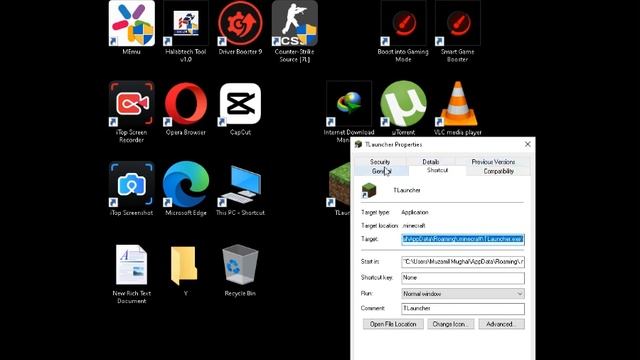The image size is (640, 360).
Task: Select Counter-Strike Source desktop shortcut
Action: pyautogui.click(x=294, y=23)
